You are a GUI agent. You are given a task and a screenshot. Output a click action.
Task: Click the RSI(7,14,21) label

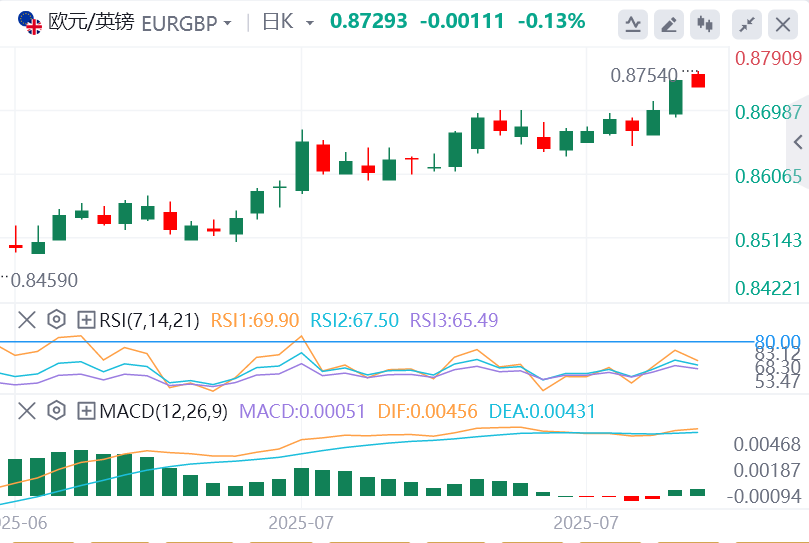click(149, 321)
